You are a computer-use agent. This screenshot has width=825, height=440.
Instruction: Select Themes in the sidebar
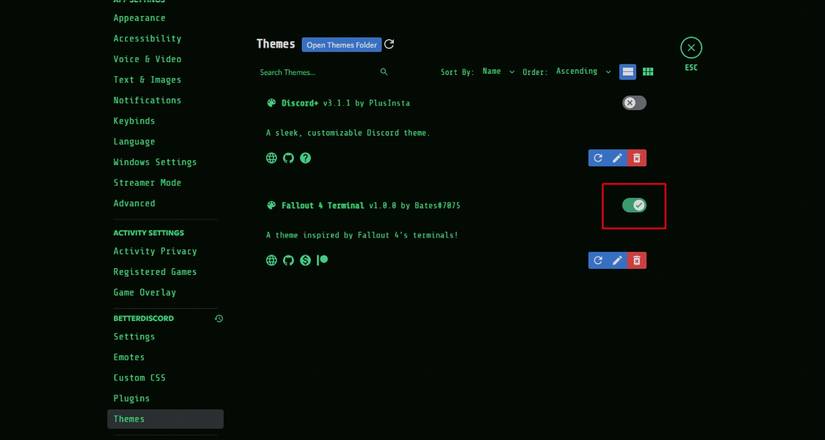tap(165, 419)
